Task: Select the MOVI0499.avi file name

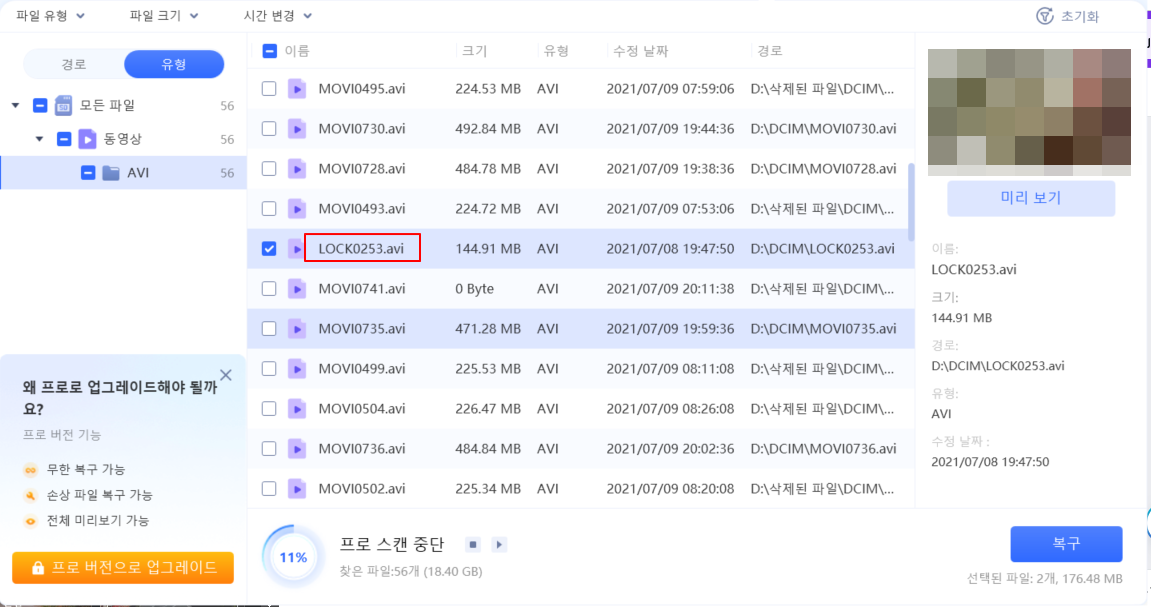Action: [362, 369]
